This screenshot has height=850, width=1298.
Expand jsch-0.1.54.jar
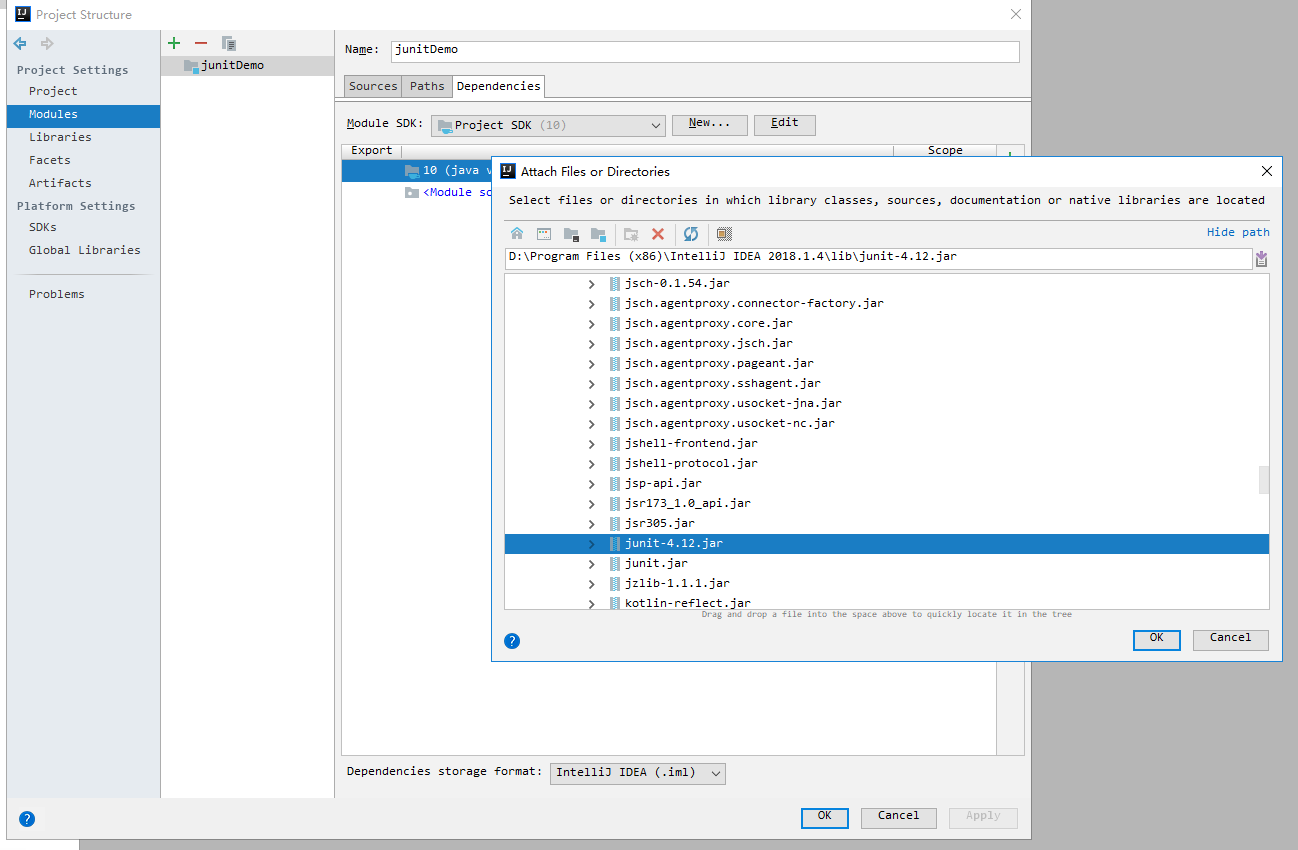[x=591, y=284]
